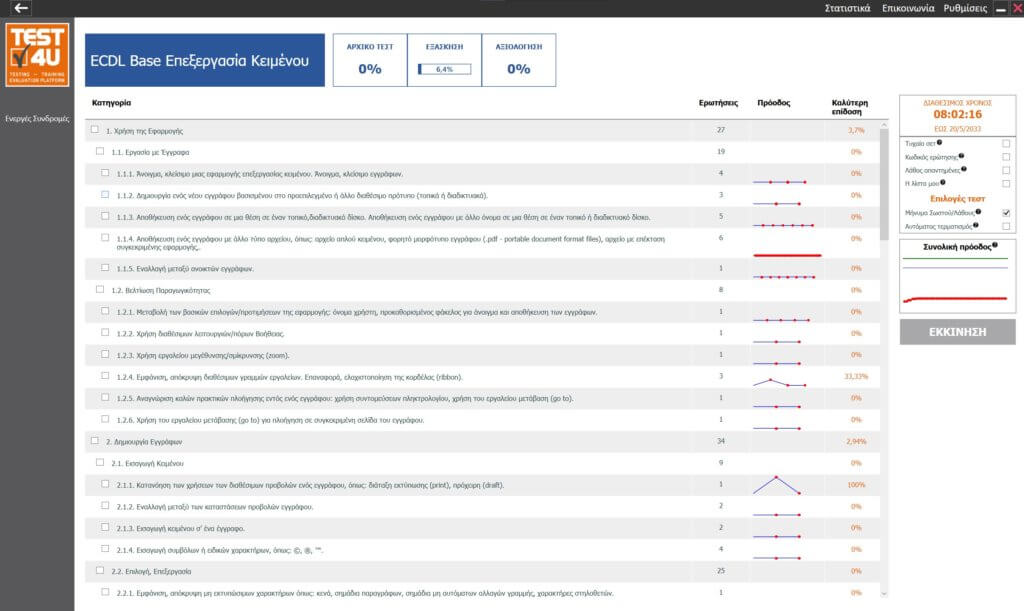Click help icon beside Συνολική πρόοδος
This screenshot has height=611, width=1024.
tap(995, 244)
